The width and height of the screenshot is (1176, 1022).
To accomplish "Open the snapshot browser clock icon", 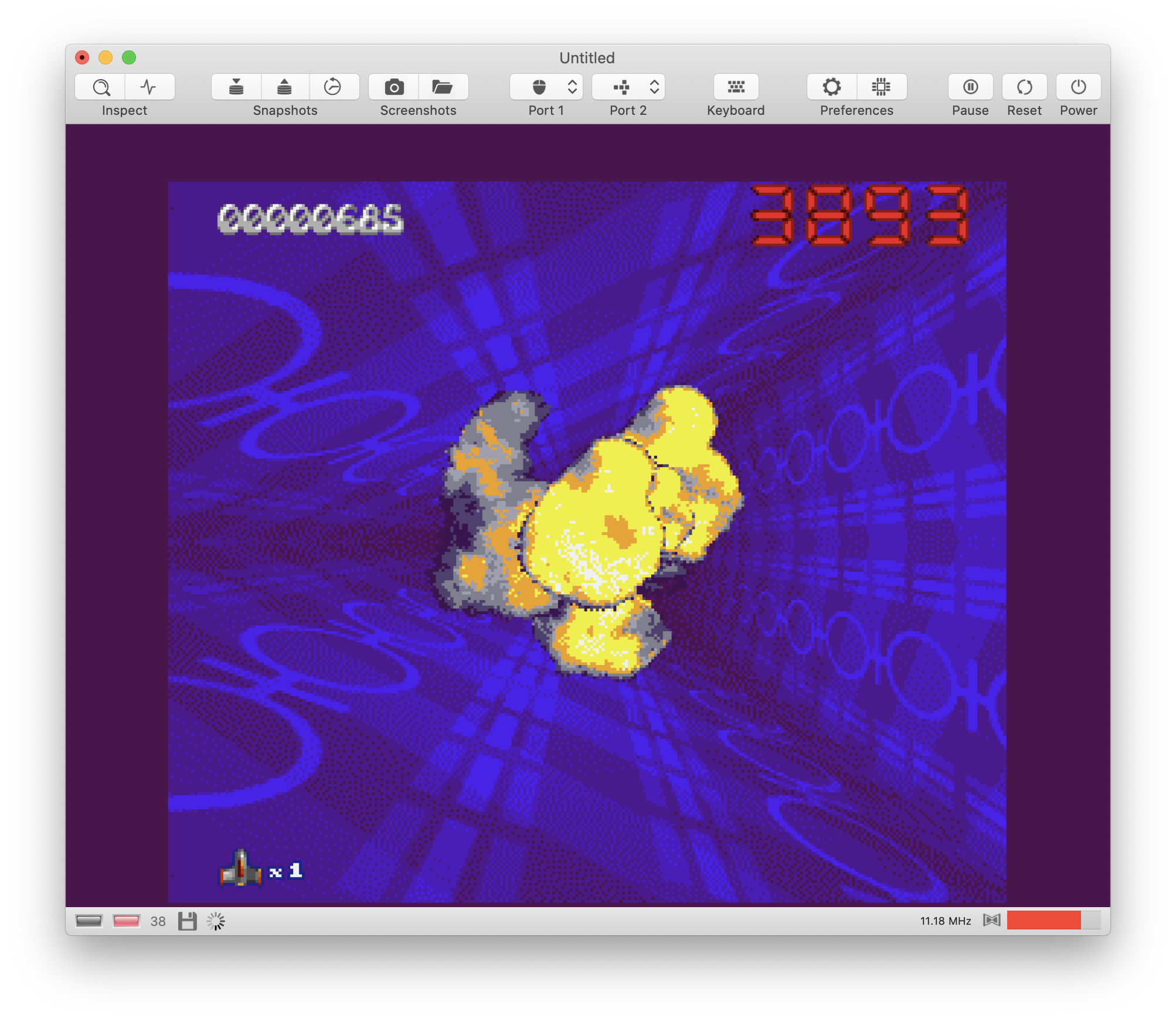I will pos(333,87).
